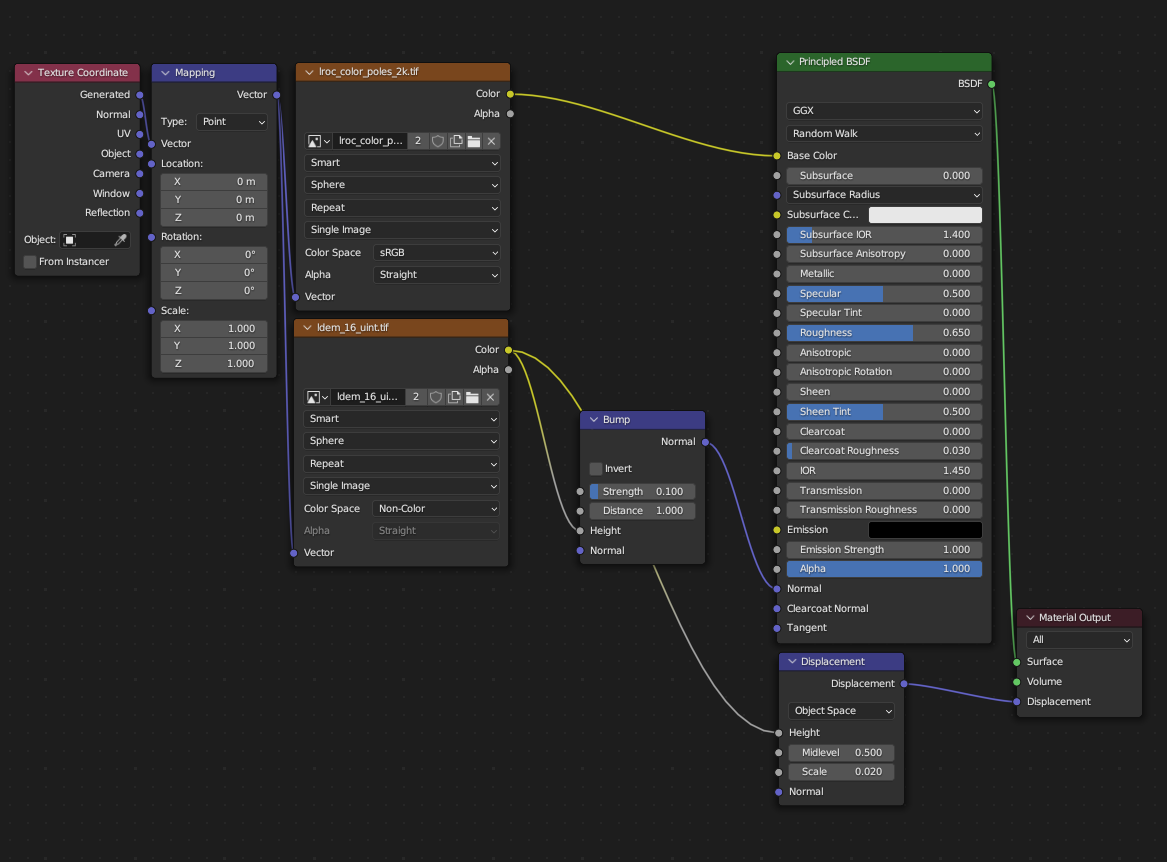
Task: Collapse the Material Output node
Action: (1031, 618)
